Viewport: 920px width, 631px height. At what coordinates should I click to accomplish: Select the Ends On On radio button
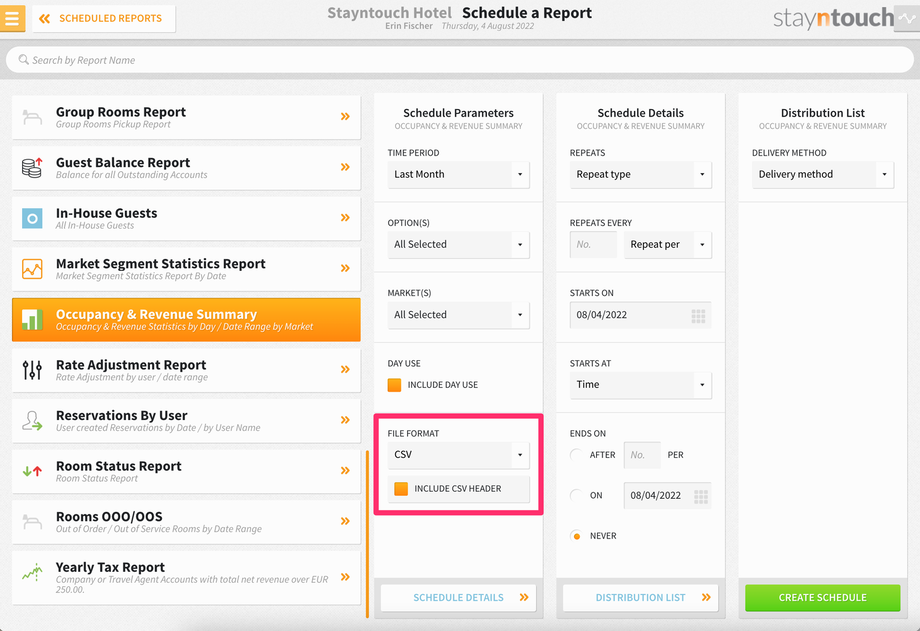(576, 495)
